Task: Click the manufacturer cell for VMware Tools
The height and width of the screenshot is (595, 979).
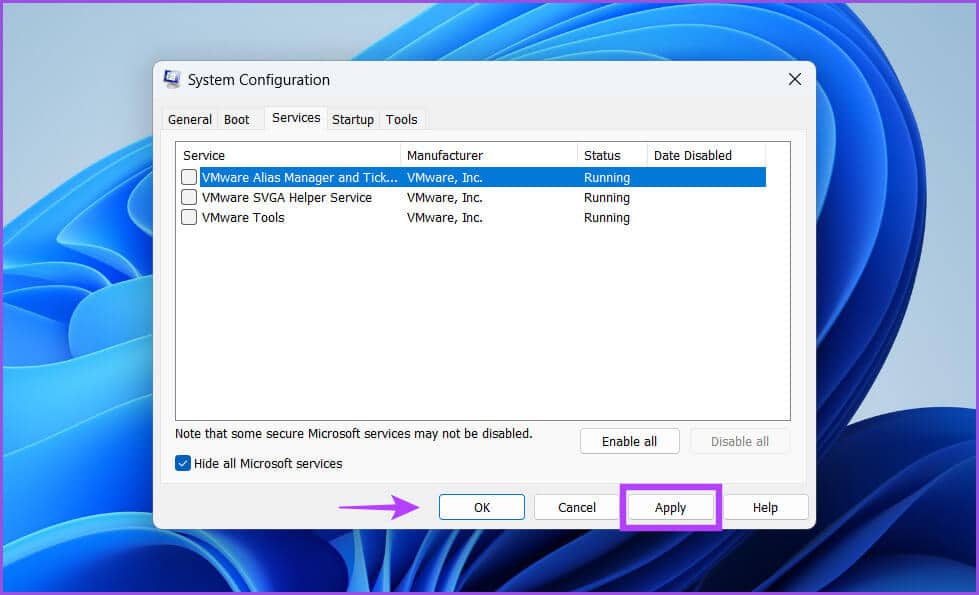Action: point(445,217)
